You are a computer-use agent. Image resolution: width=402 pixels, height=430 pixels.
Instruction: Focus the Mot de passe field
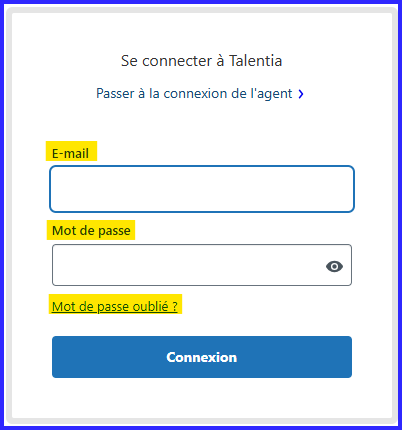click(x=202, y=265)
